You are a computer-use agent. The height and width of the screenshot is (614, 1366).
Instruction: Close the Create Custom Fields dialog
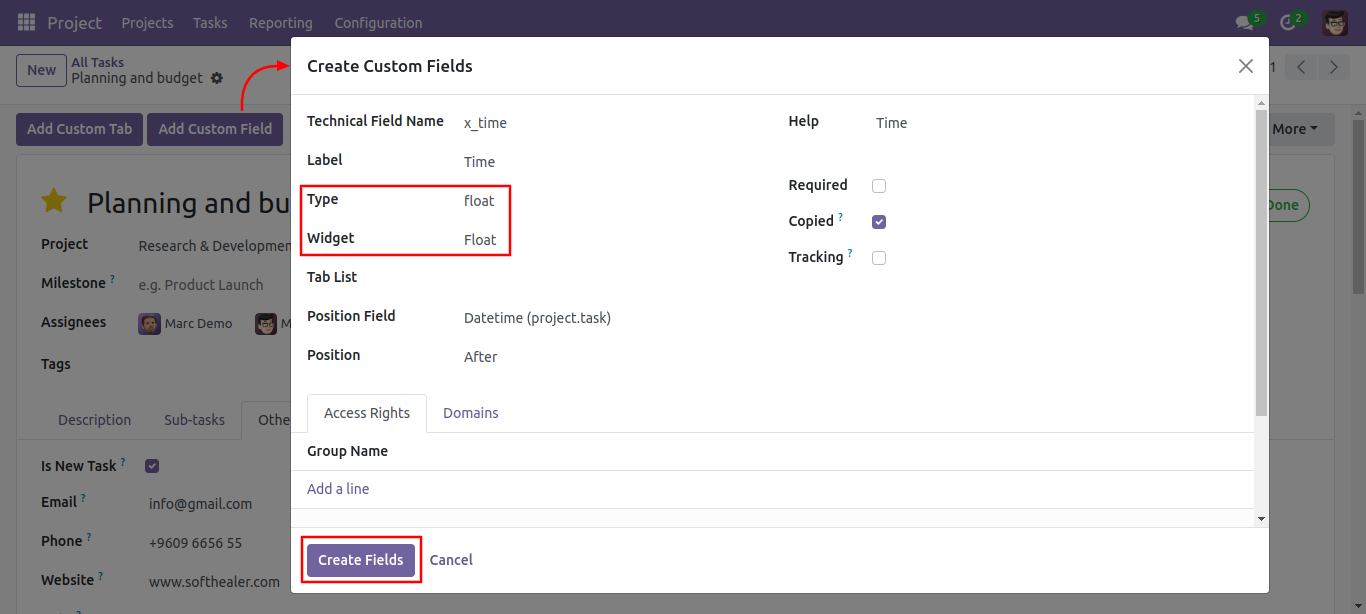pyautogui.click(x=1245, y=66)
